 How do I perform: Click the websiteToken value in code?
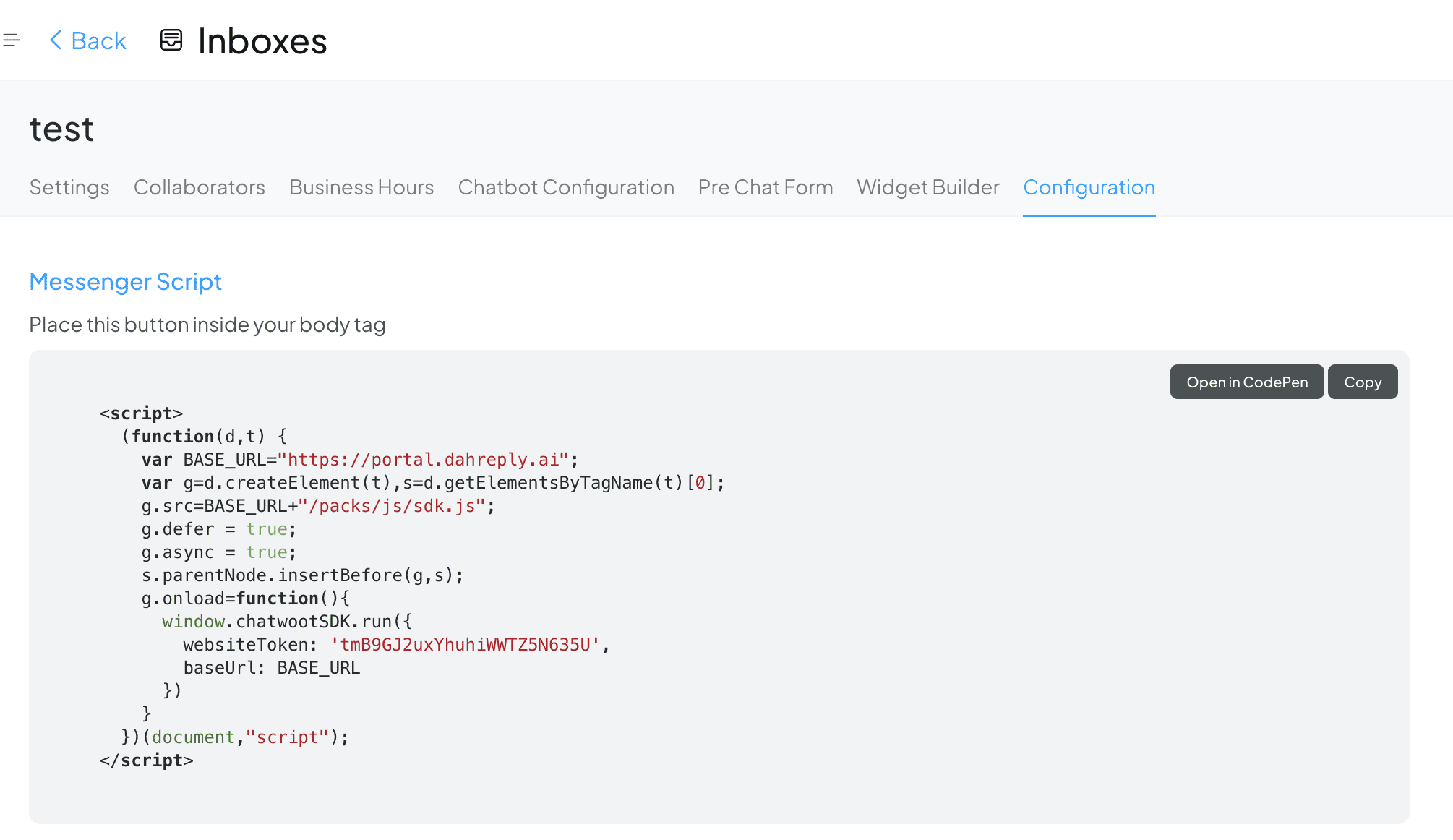coord(465,645)
